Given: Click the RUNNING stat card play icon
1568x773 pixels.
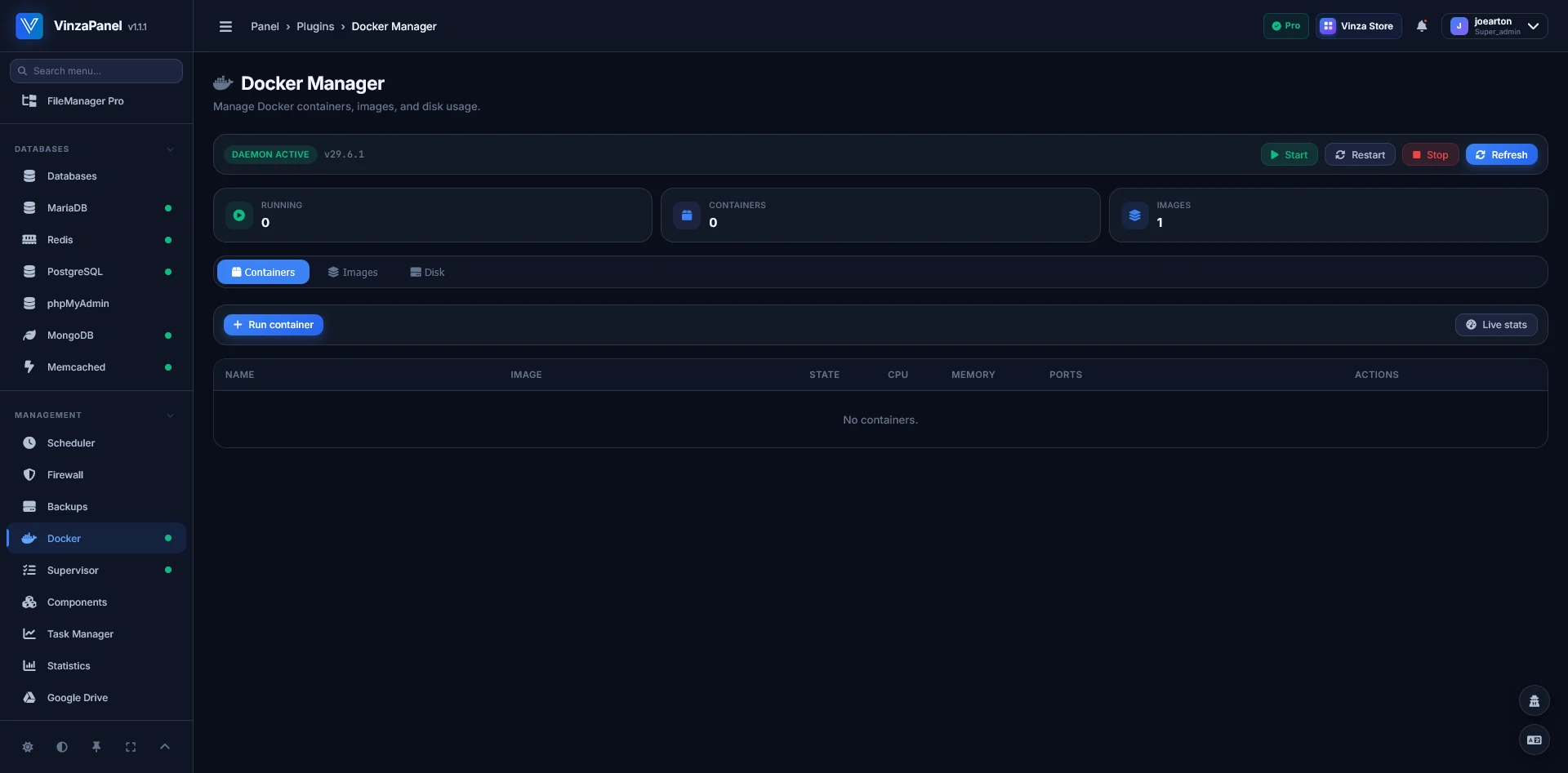Looking at the screenshot, I should [x=239, y=215].
